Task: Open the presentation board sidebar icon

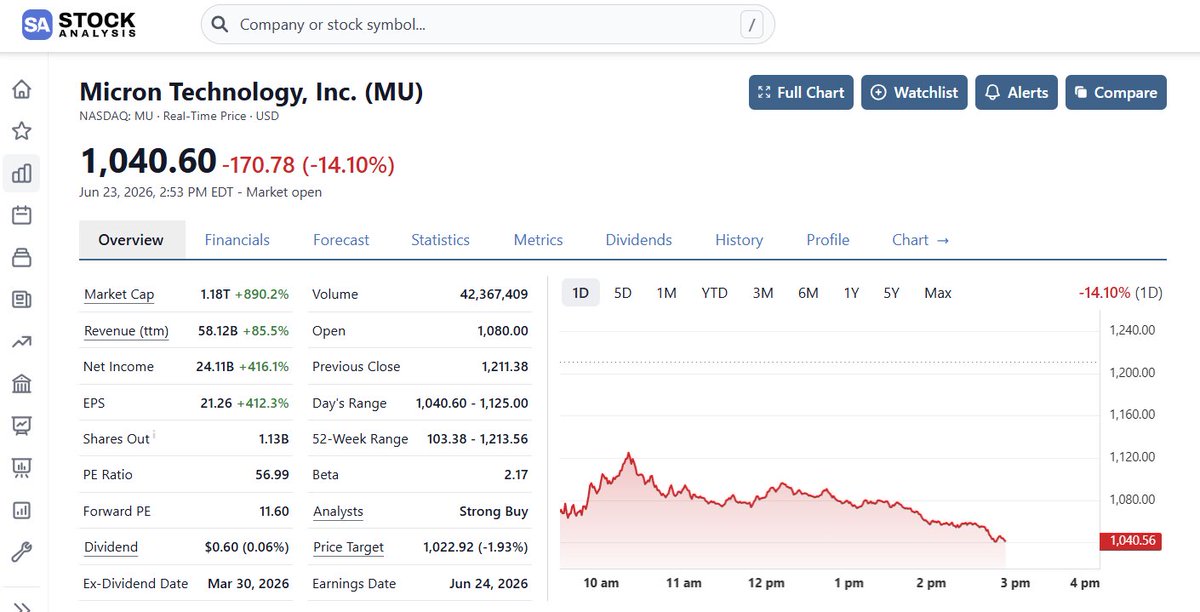Action: [21, 468]
